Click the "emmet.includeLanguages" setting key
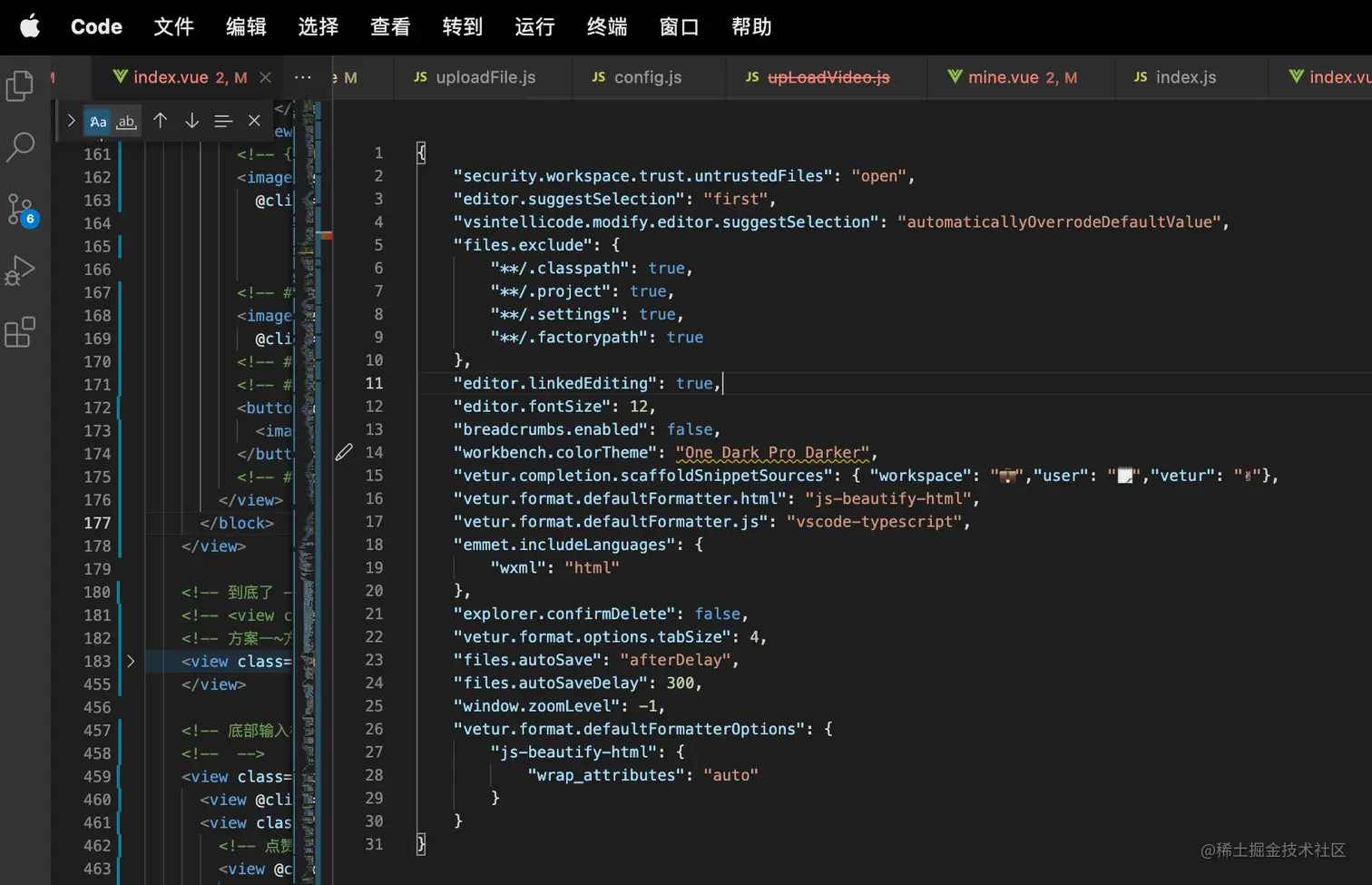 (564, 545)
